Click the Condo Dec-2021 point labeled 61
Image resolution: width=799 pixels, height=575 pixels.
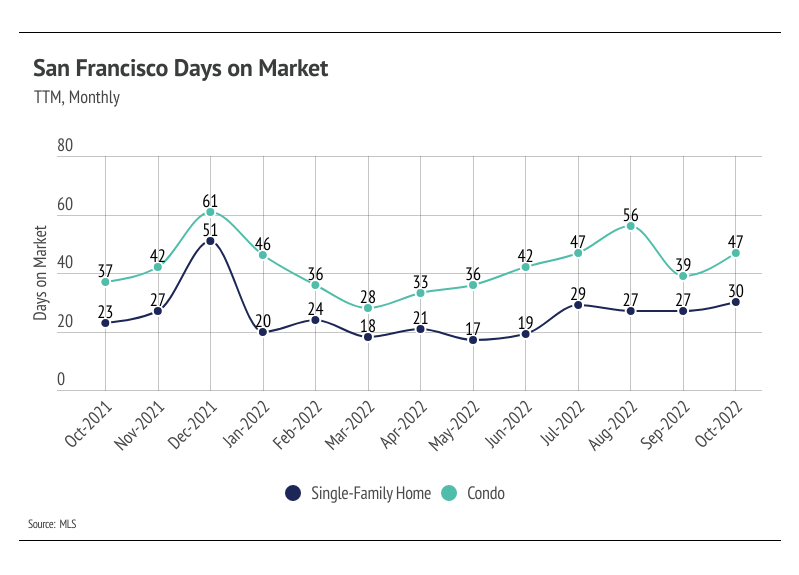tap(210, 212)
